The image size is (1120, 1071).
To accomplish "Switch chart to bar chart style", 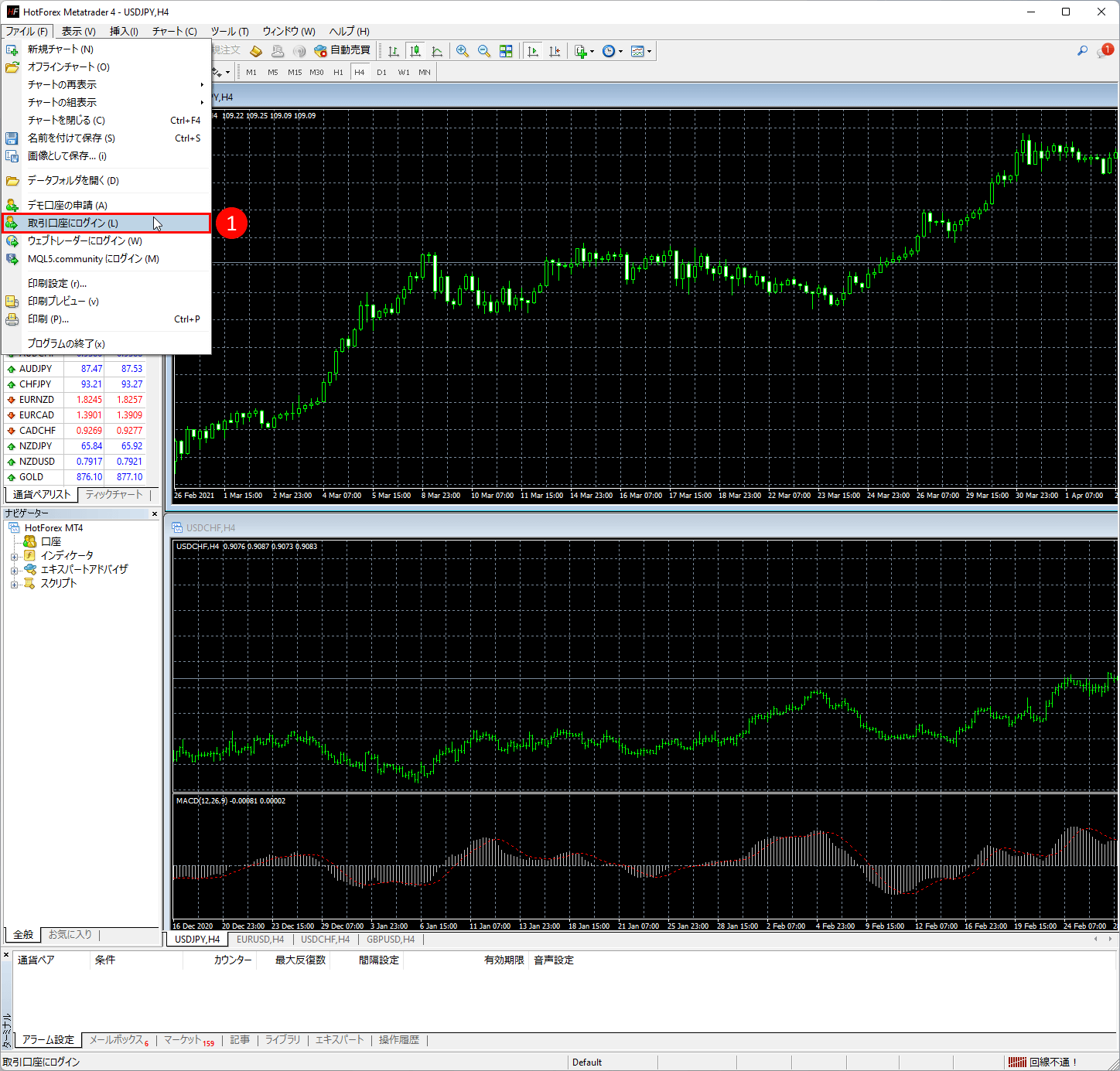I will pos(394,51).
